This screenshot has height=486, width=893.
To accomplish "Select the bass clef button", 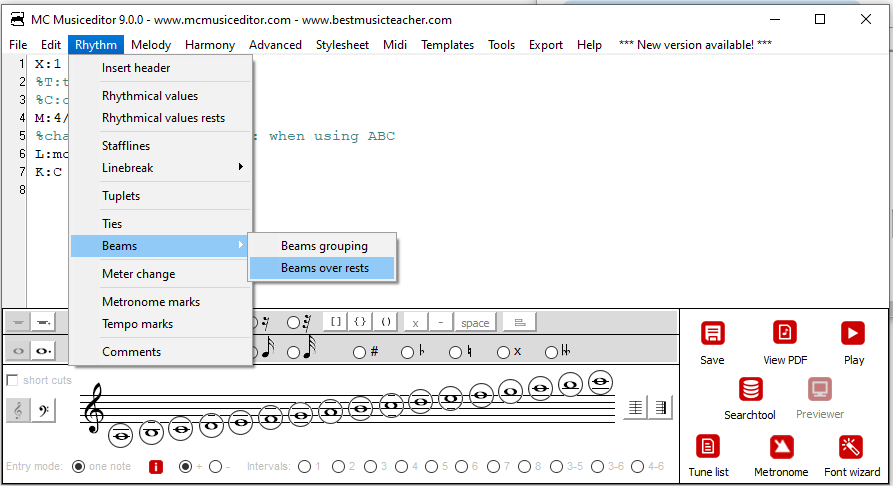I will tap(43, 410).
